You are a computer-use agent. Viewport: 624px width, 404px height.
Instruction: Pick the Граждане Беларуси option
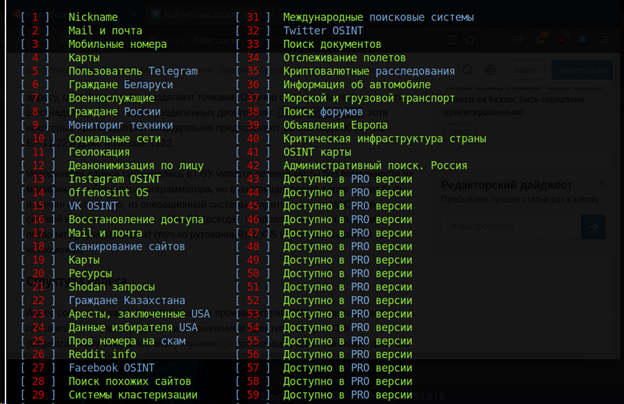pyautogui.click(x=118, y=85)
